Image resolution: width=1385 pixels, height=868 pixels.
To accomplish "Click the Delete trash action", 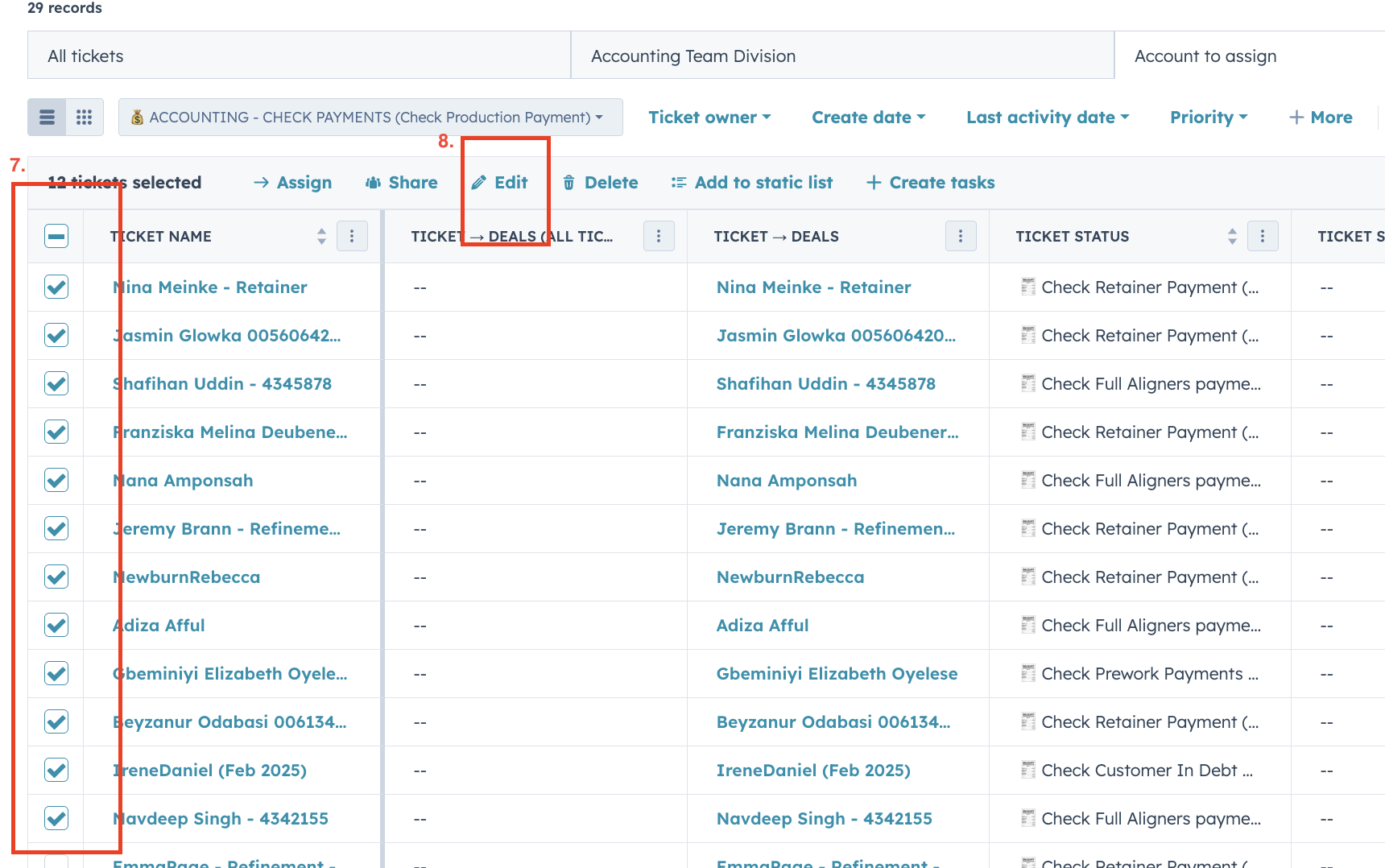I will coord(600,183).
